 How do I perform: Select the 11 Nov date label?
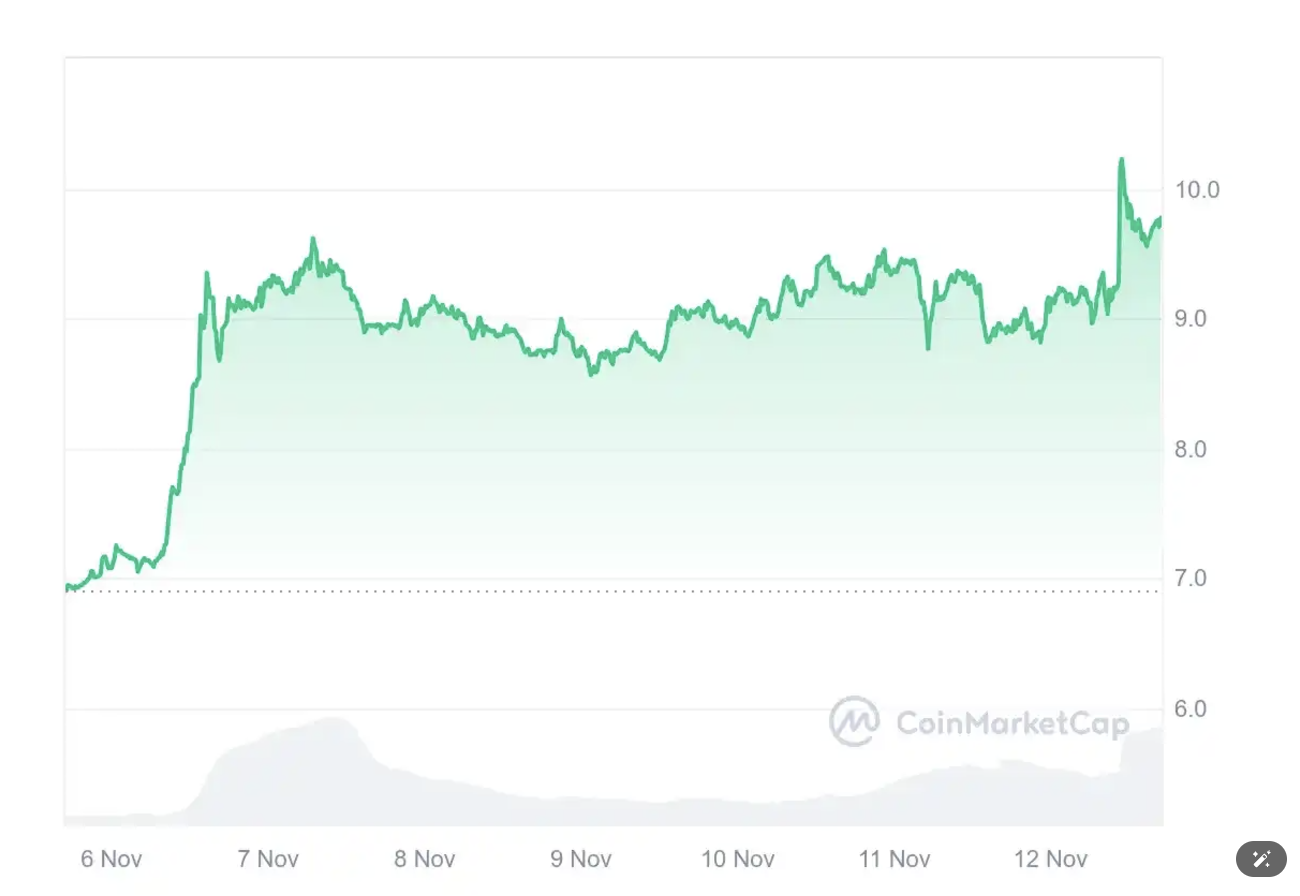tap(894, 859)
